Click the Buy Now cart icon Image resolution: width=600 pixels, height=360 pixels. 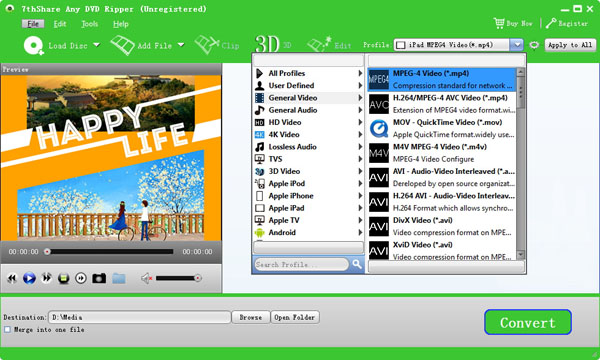(x=499, y=23)
